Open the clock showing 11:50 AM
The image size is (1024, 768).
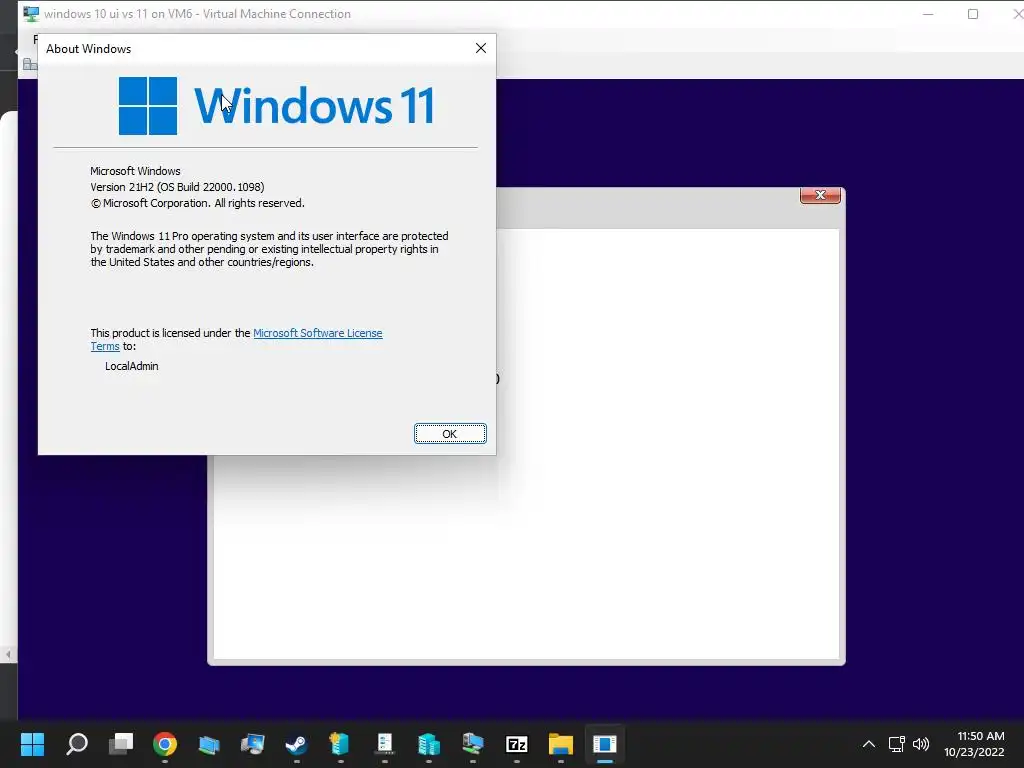974,744
